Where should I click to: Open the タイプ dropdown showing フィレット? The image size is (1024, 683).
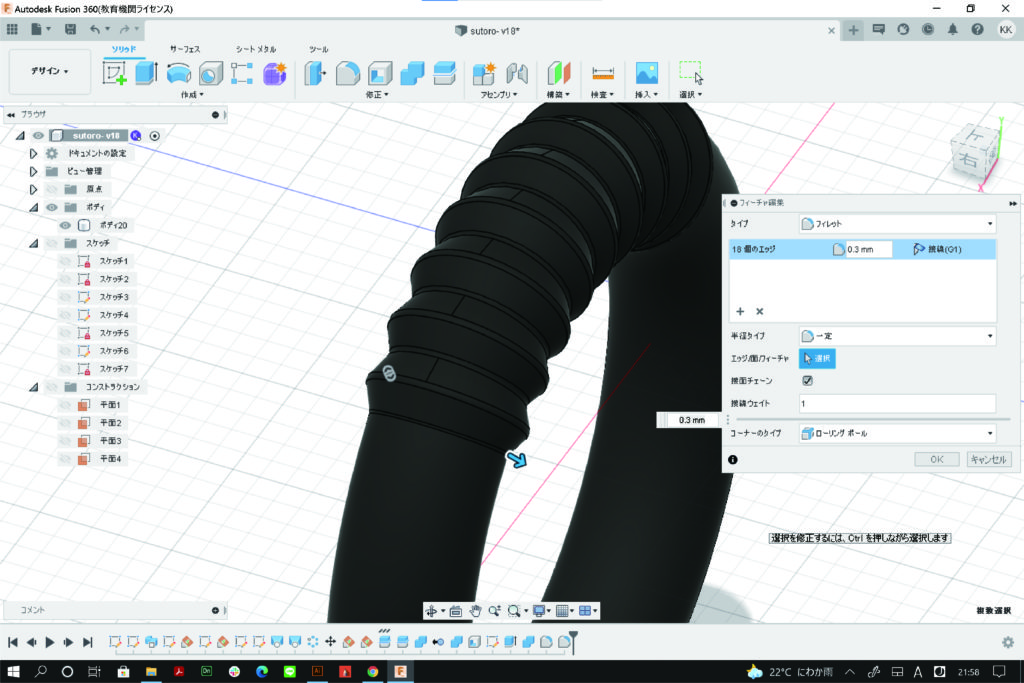[x=897, y=224]
